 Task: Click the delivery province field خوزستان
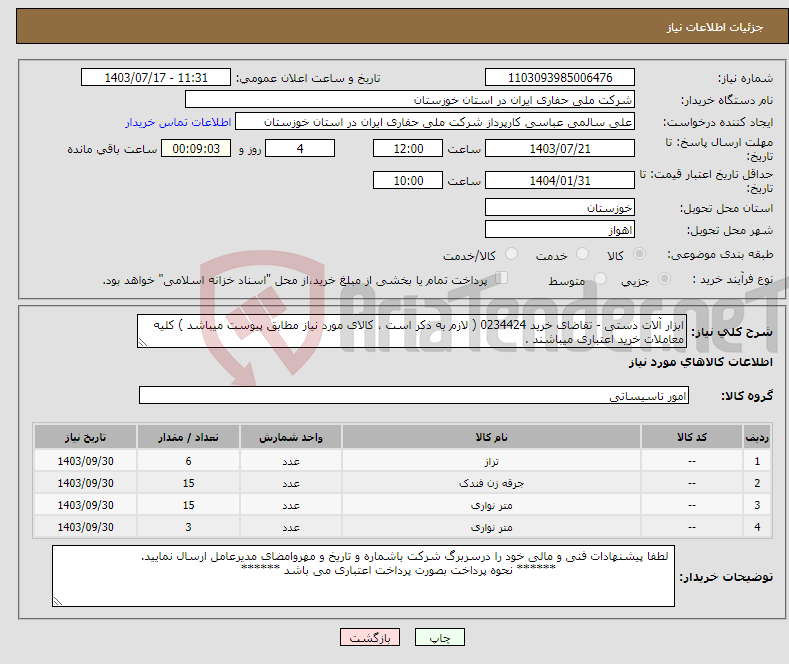pyautogui.click(x=560, y=207)
